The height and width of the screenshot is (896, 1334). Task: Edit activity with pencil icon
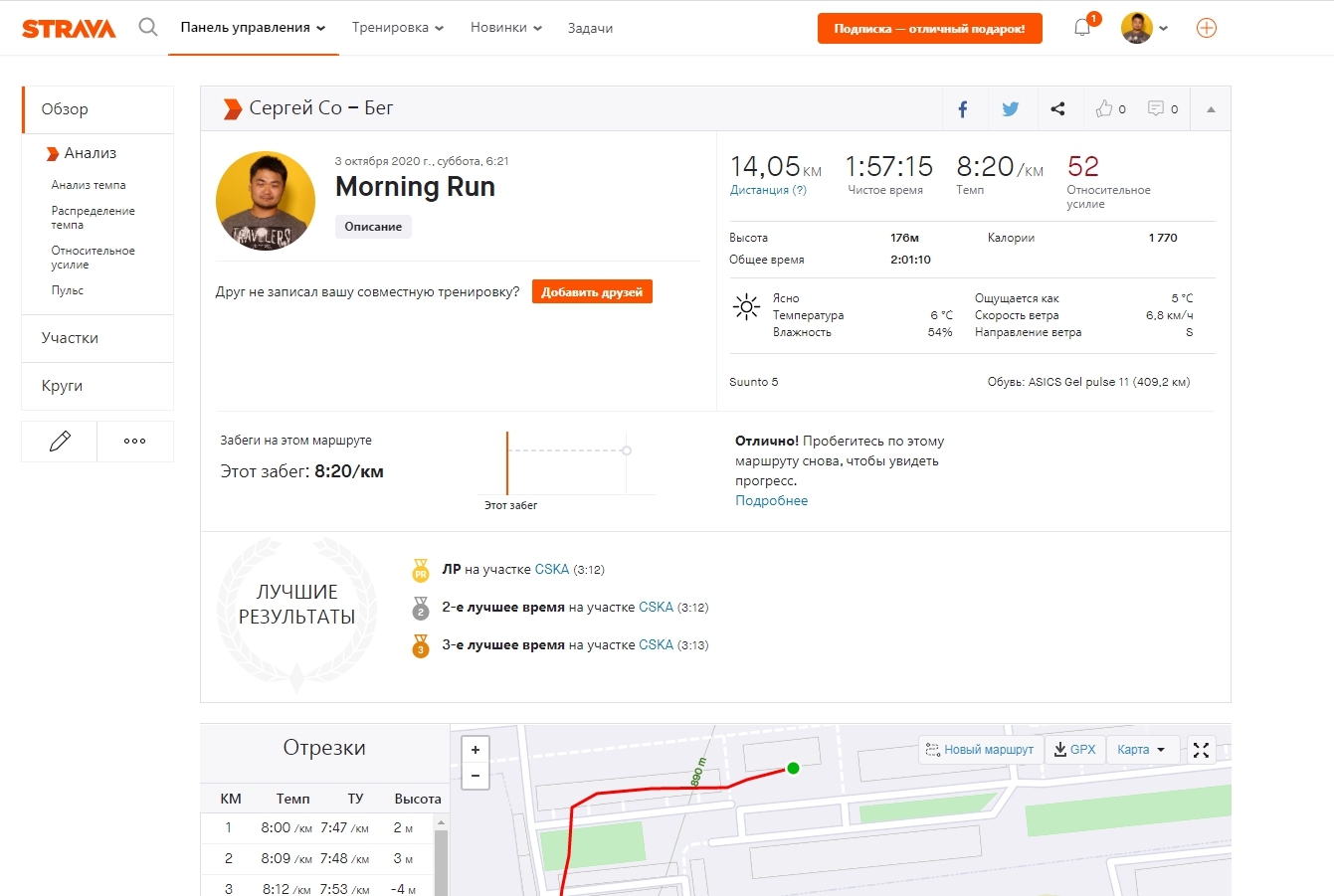(60, 442)
